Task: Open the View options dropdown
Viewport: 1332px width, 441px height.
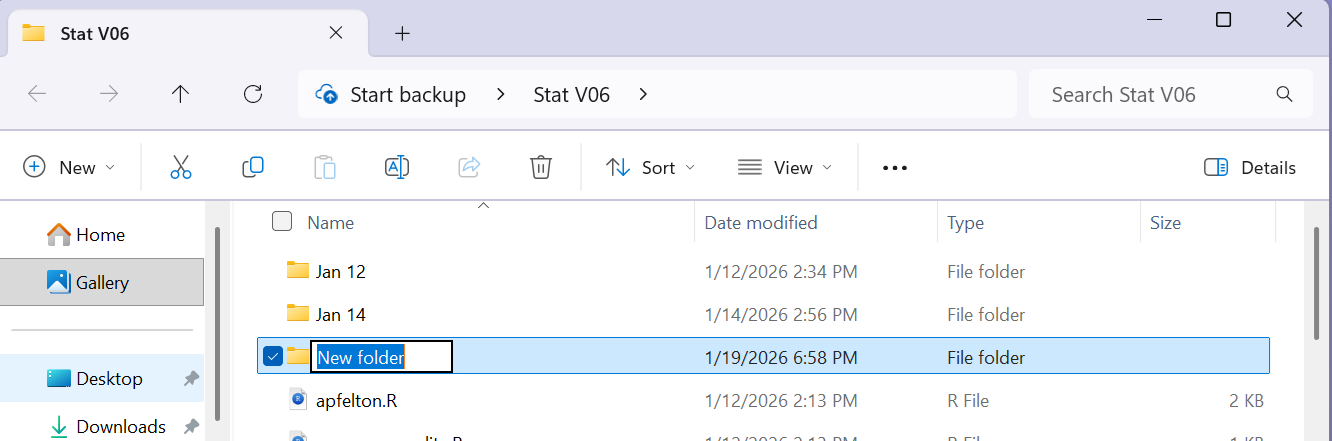Action: tap(784, 167)
